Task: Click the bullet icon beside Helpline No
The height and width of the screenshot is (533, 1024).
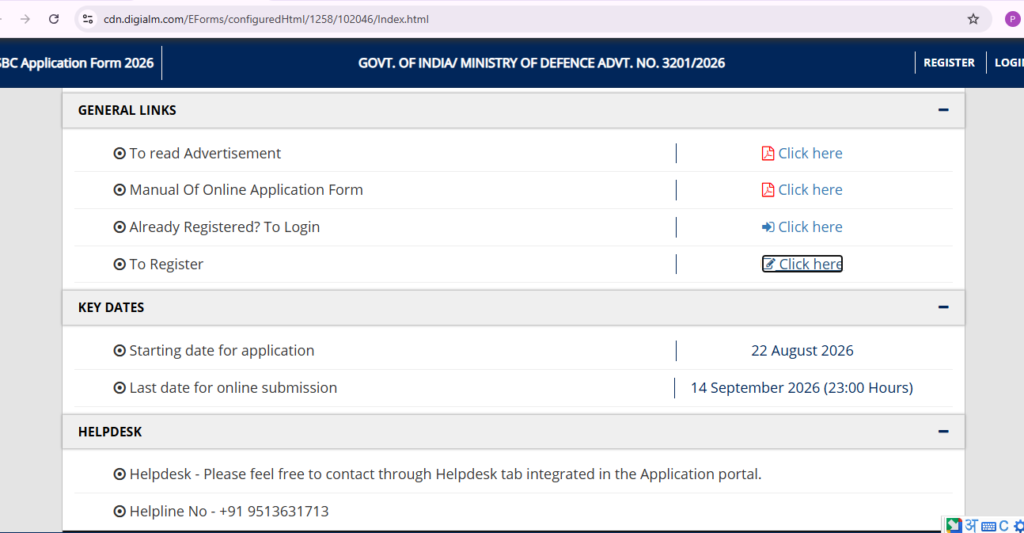Action: [120, 511]
